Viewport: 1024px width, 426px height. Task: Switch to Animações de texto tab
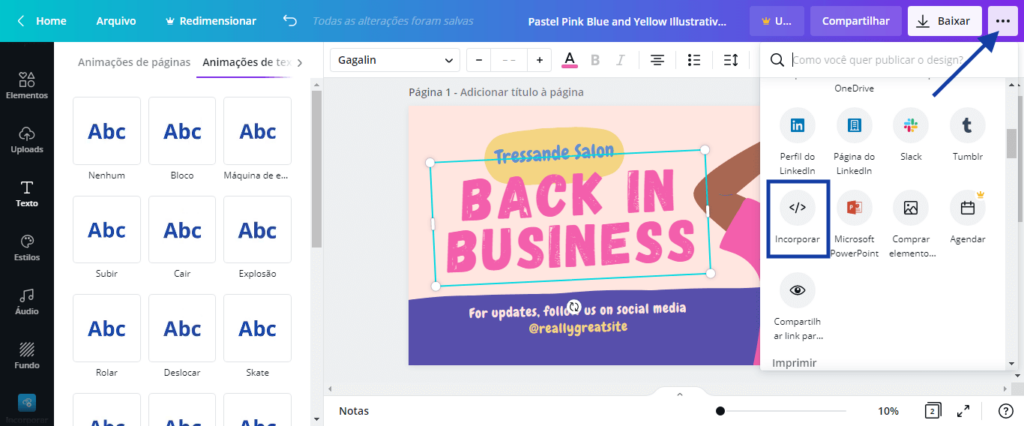click(246, 62)
